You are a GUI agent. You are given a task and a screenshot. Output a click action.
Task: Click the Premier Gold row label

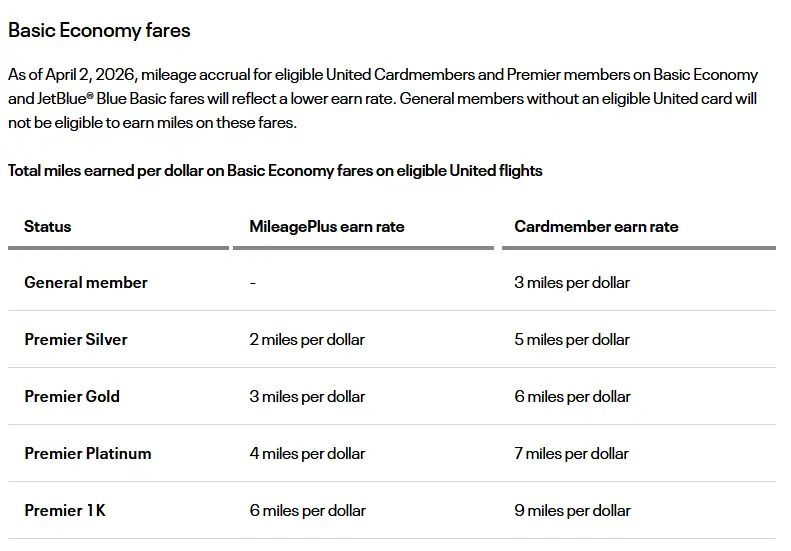[72, 397]
